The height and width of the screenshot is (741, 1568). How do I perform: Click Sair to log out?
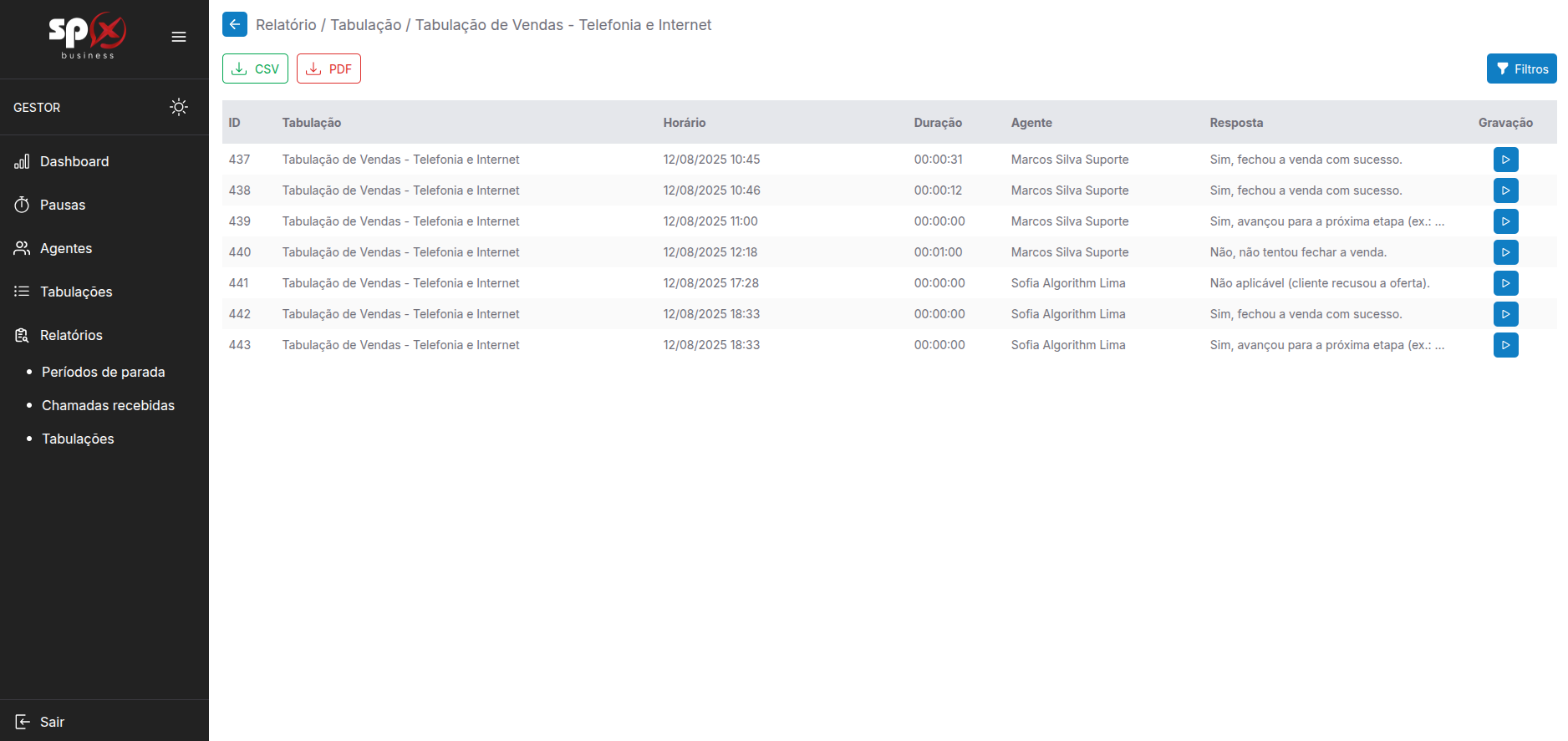(52, 722)
